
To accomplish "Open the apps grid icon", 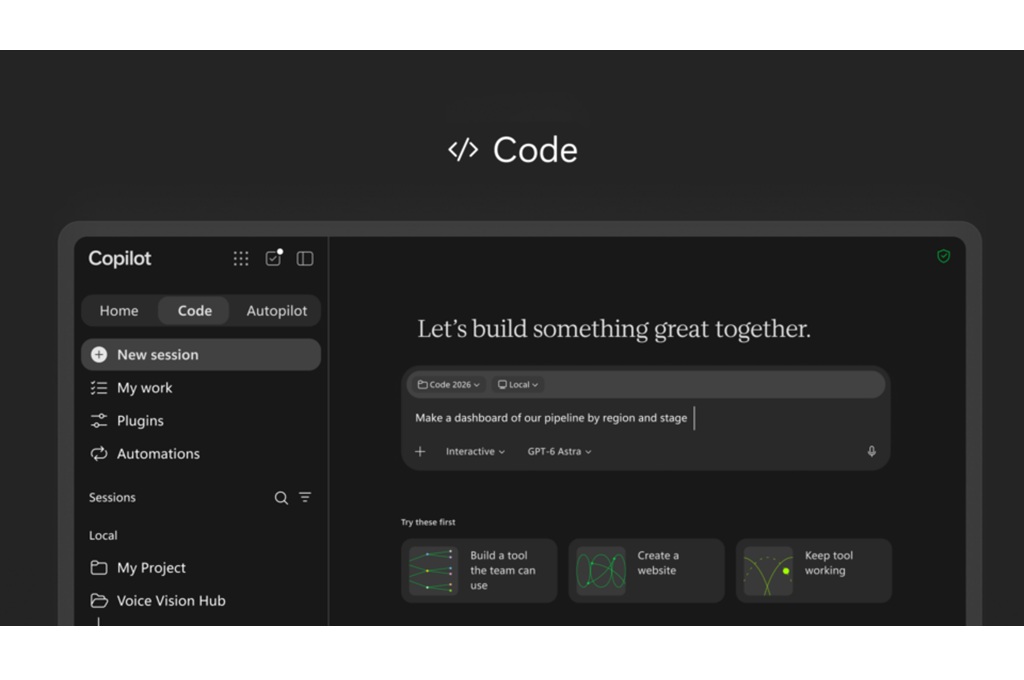I will pyautogui.click(x=241, y=259).
